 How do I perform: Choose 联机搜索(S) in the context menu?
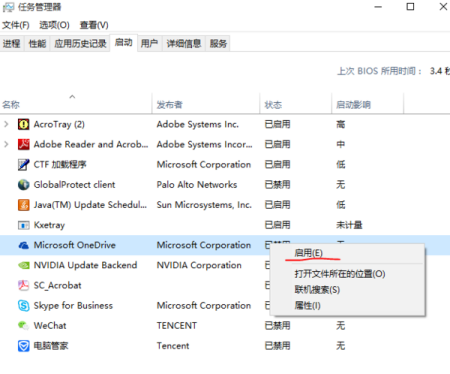[x=347, y=290]
